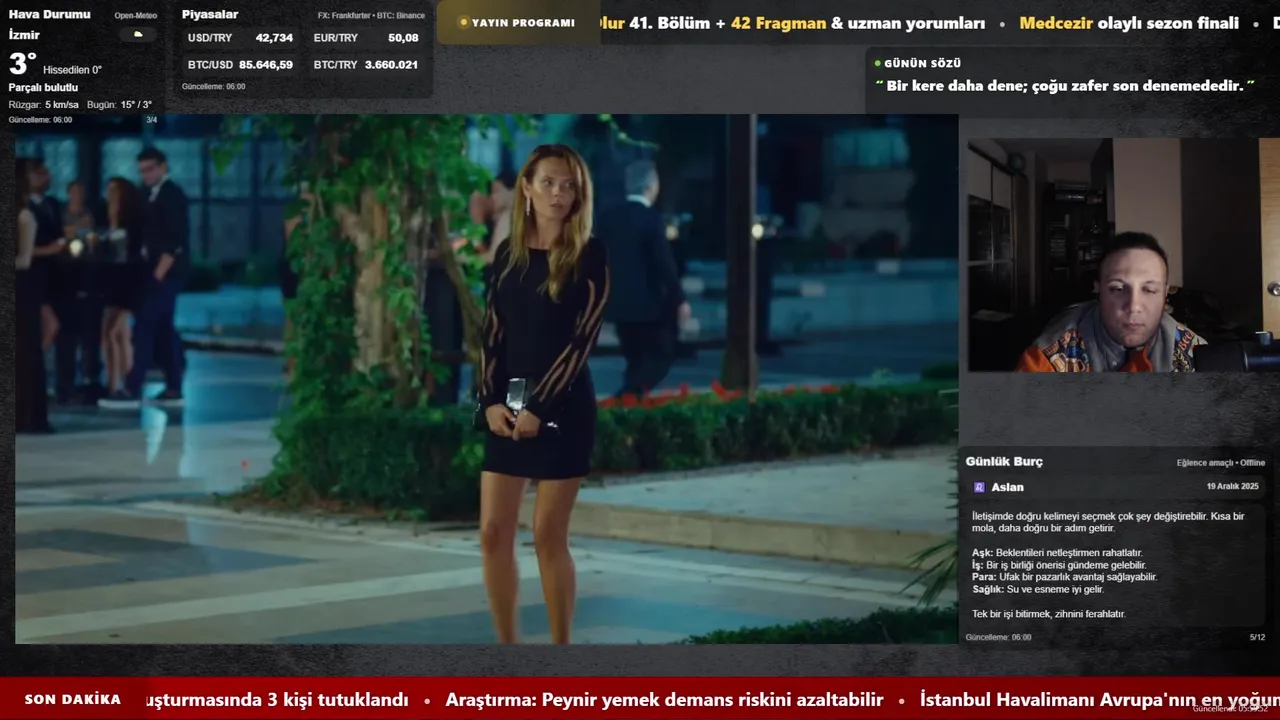Click the weather widget 3/4 page counter
The image size is (1280, 720).
pyautogui.click(x=152, y=120)
